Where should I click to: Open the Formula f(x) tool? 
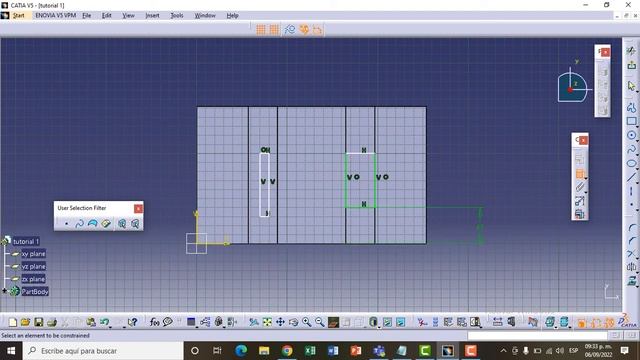(154, 322)
